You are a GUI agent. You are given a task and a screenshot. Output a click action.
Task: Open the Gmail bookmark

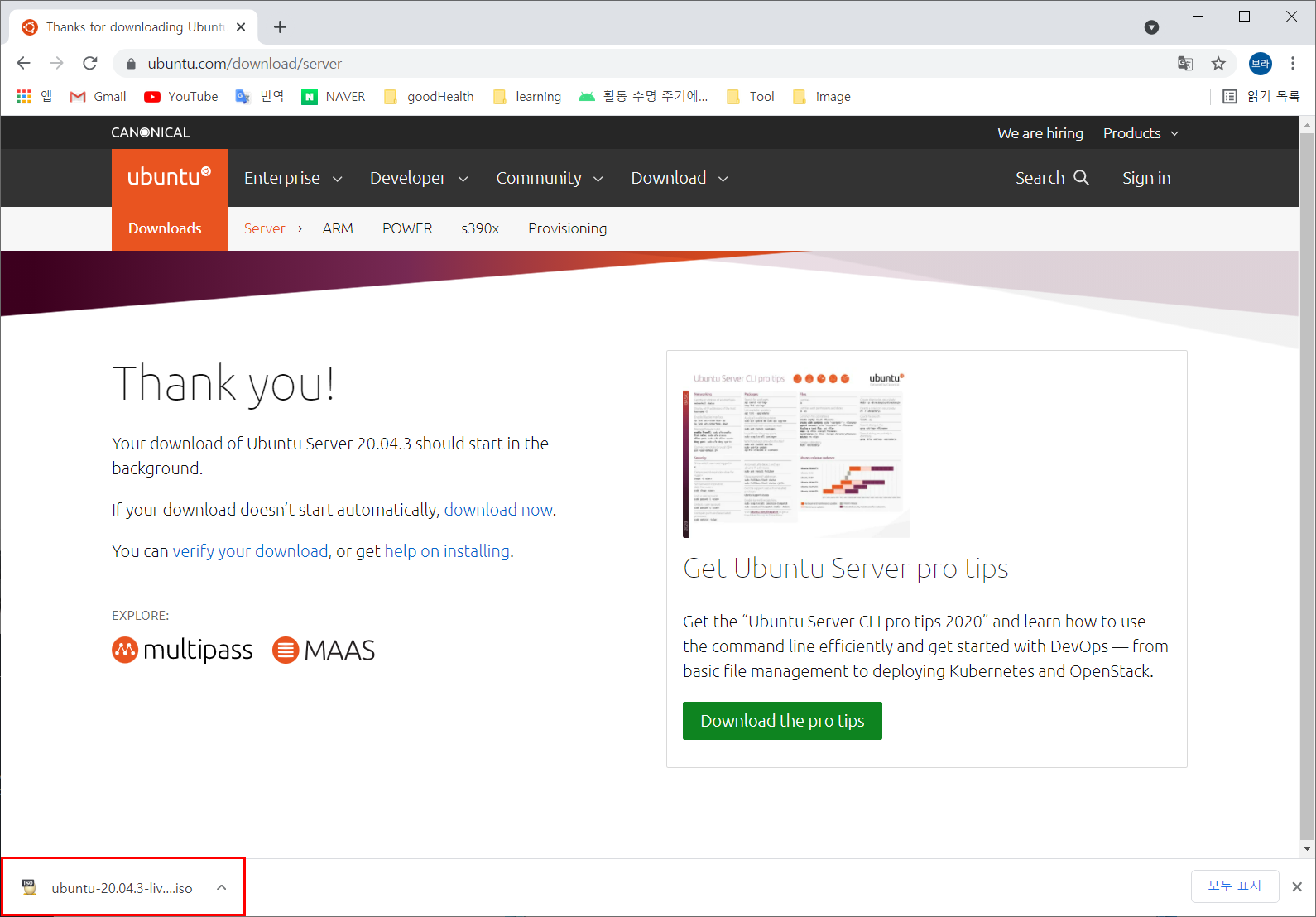pos(98,97)
